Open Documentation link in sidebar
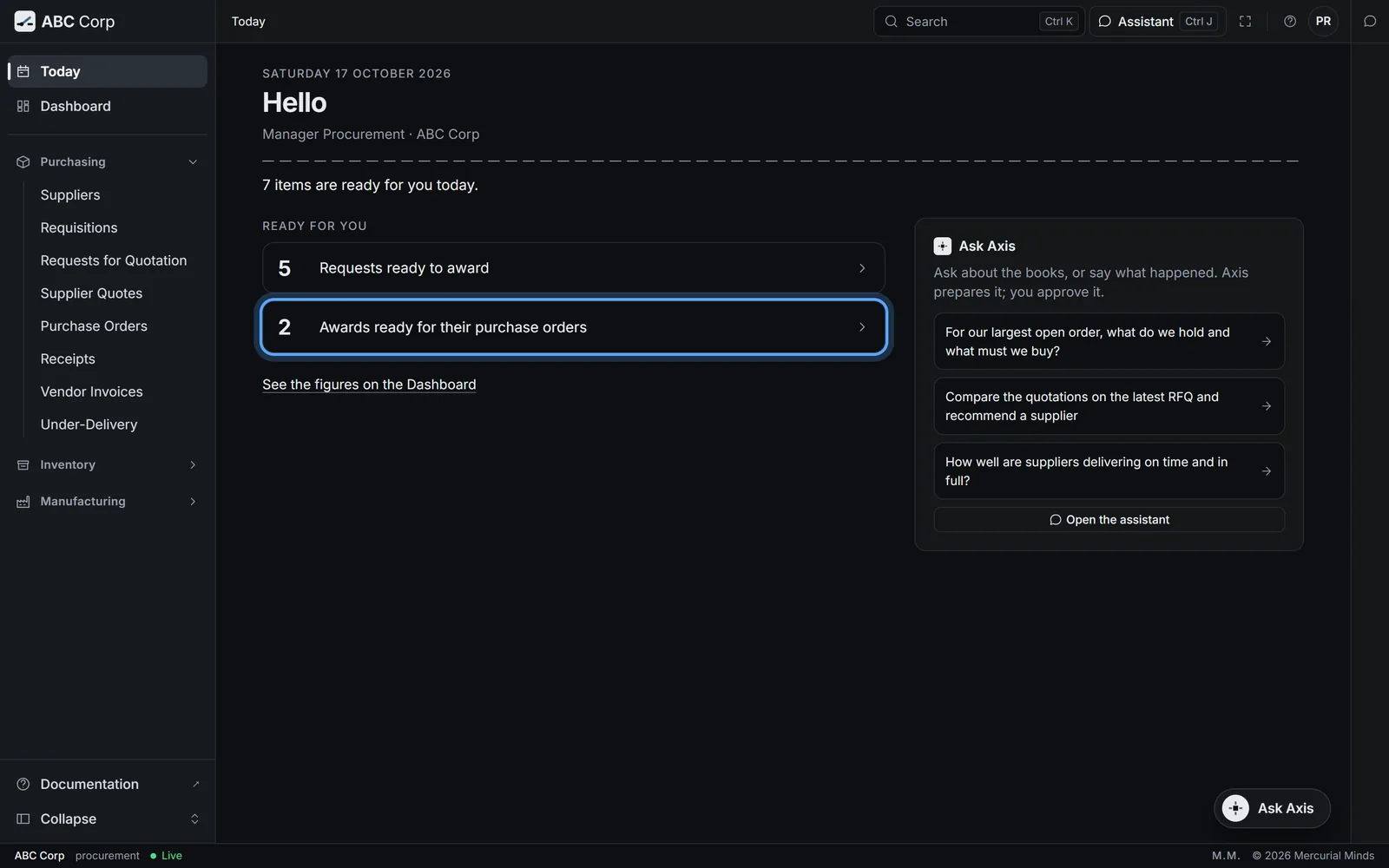 point(108,784)
